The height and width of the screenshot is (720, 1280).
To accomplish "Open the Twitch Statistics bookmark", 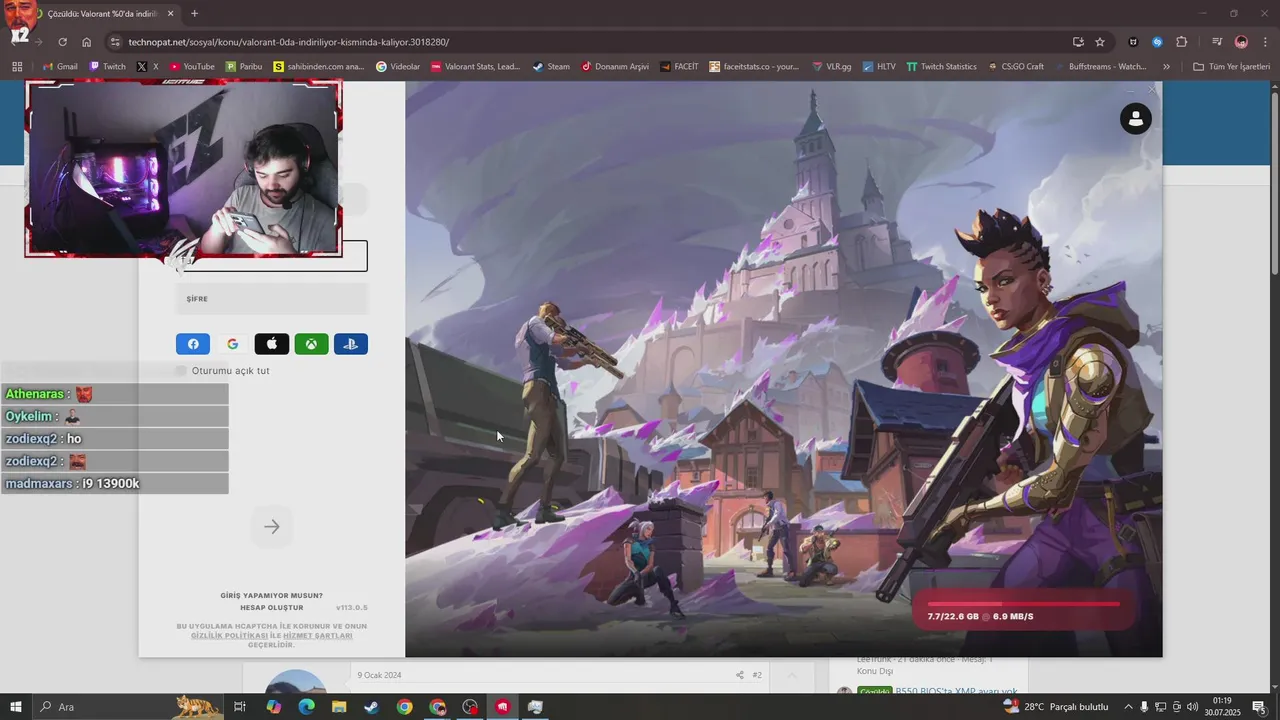I will [941, 67].
